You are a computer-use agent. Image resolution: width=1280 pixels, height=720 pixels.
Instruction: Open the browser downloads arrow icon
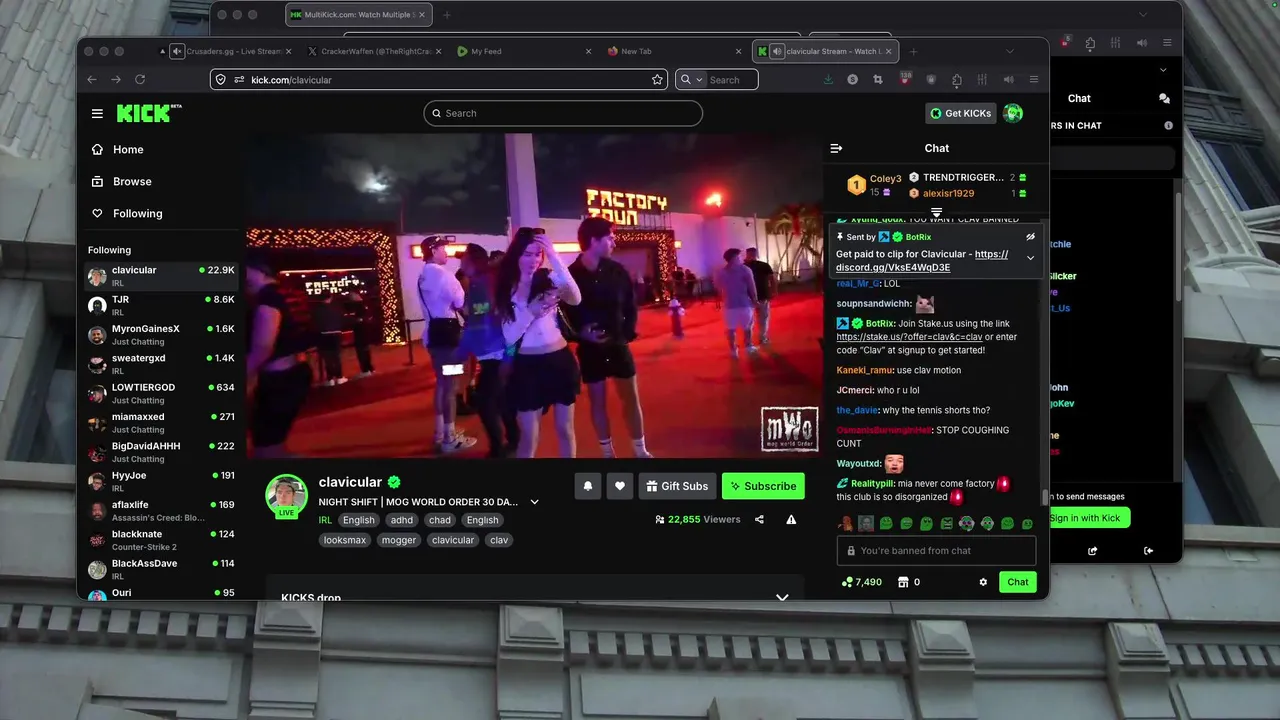coord(828,79)
